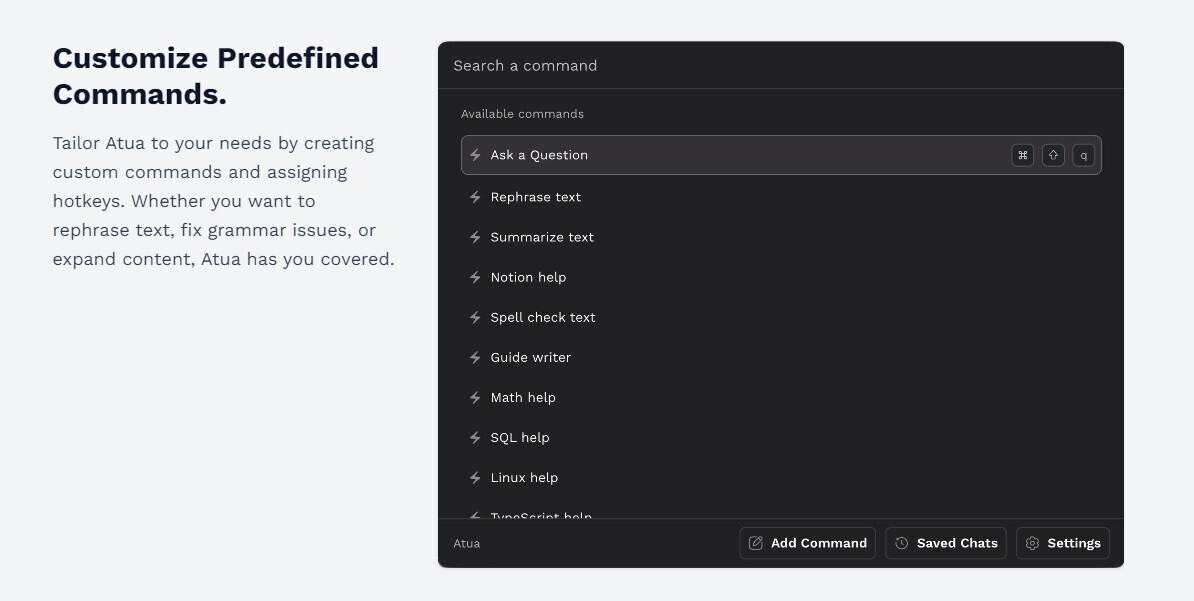Select the Linux help command
Viewport: 1194px width, 601px height.
524,477
